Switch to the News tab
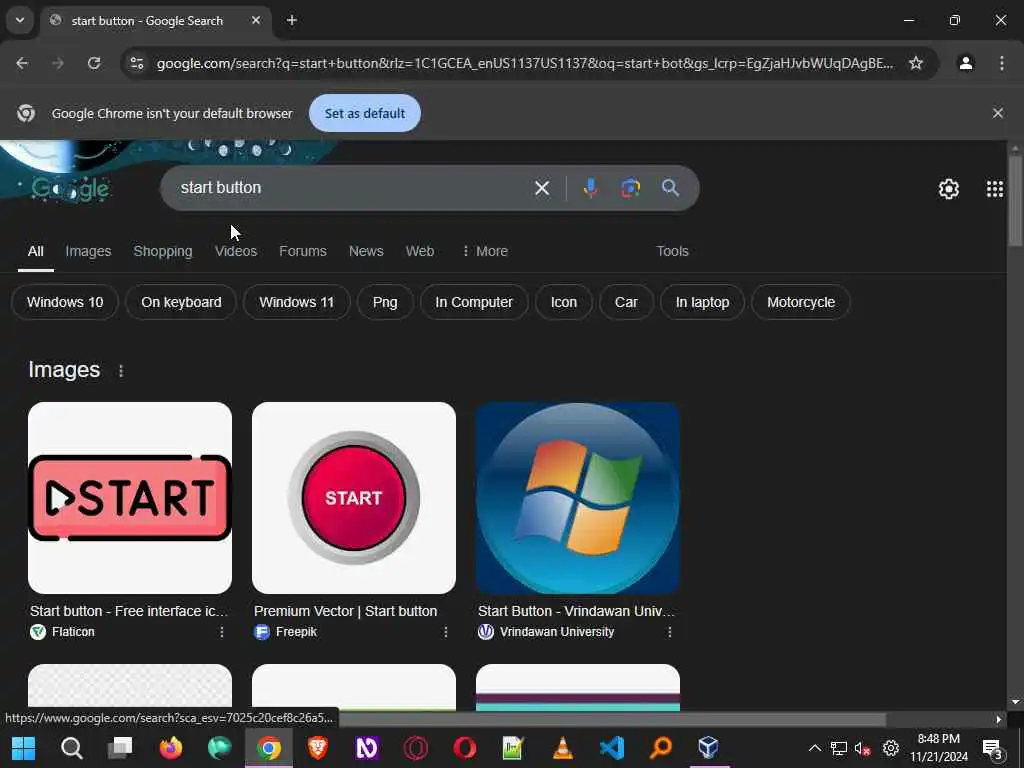 366,251
